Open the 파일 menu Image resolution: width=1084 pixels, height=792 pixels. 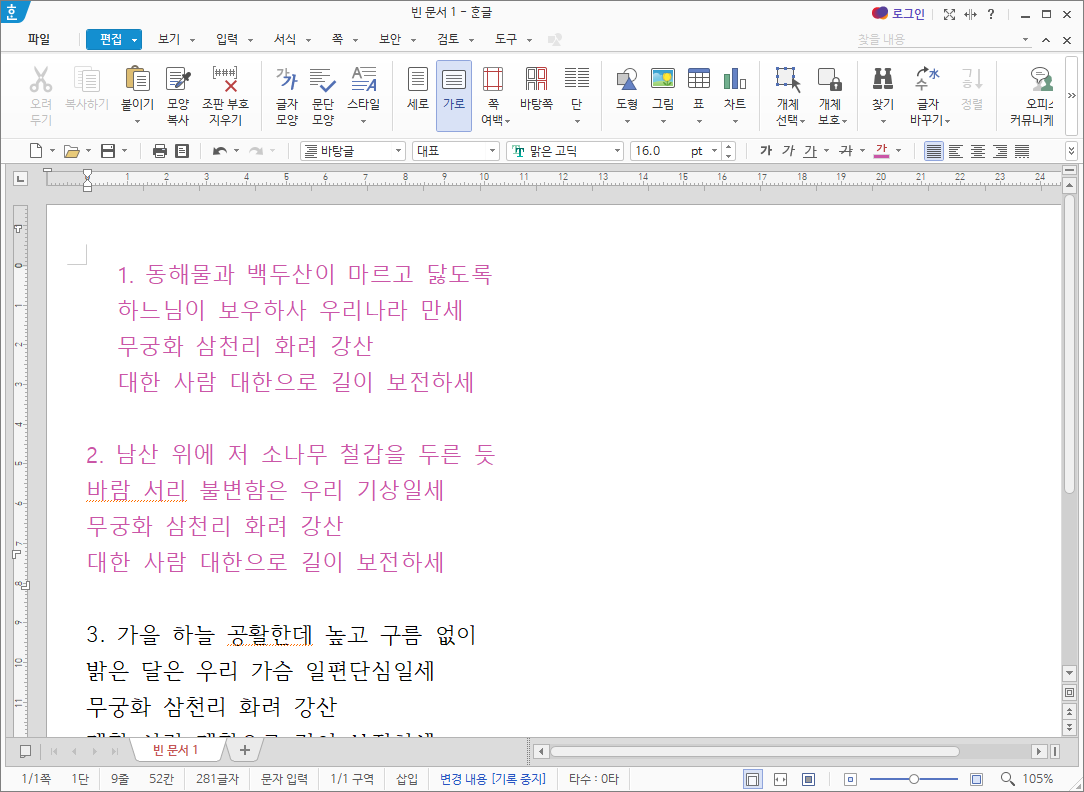[x=39, y=39]
